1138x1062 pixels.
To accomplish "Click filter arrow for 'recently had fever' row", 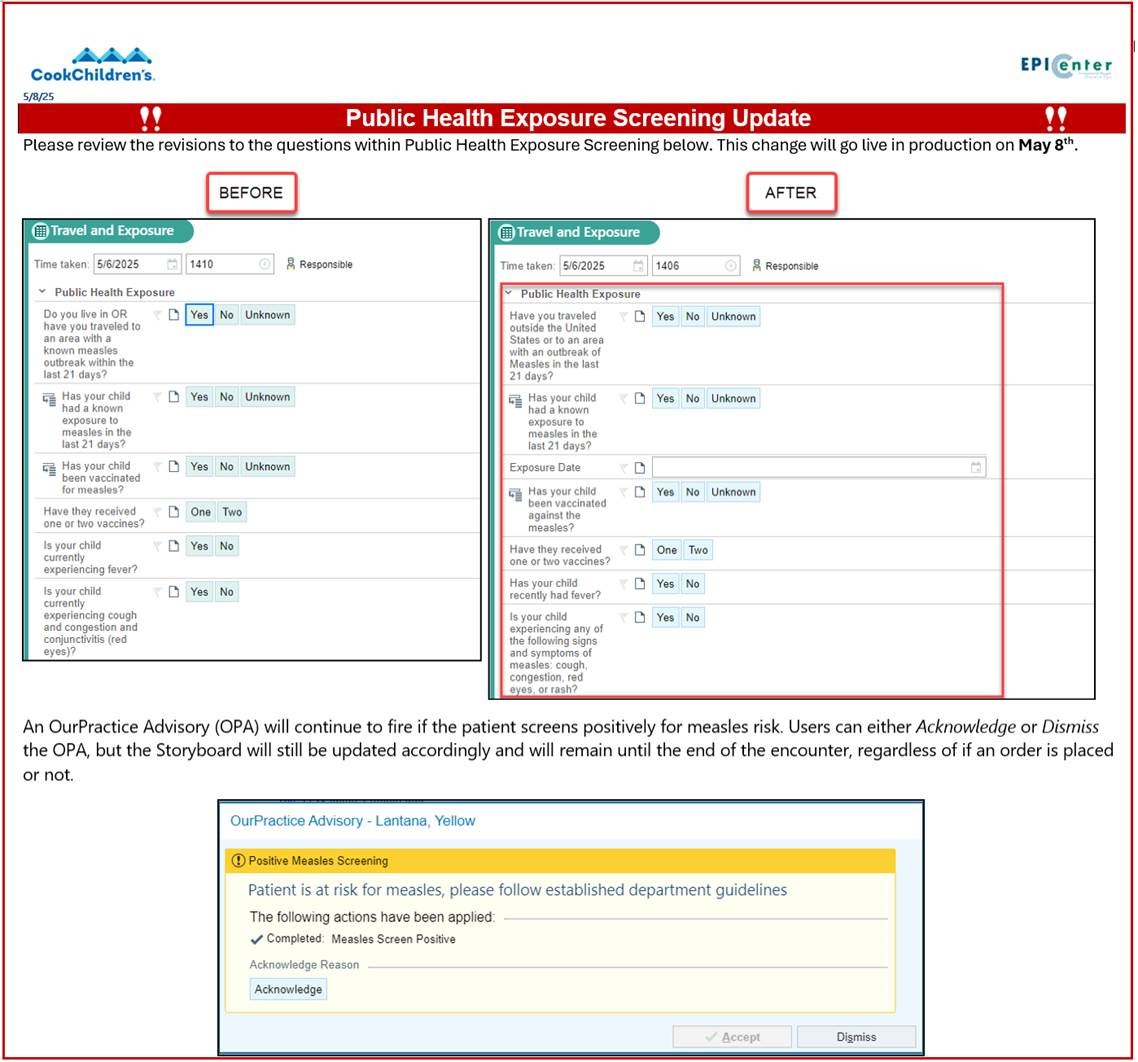I will pos(623,584).
